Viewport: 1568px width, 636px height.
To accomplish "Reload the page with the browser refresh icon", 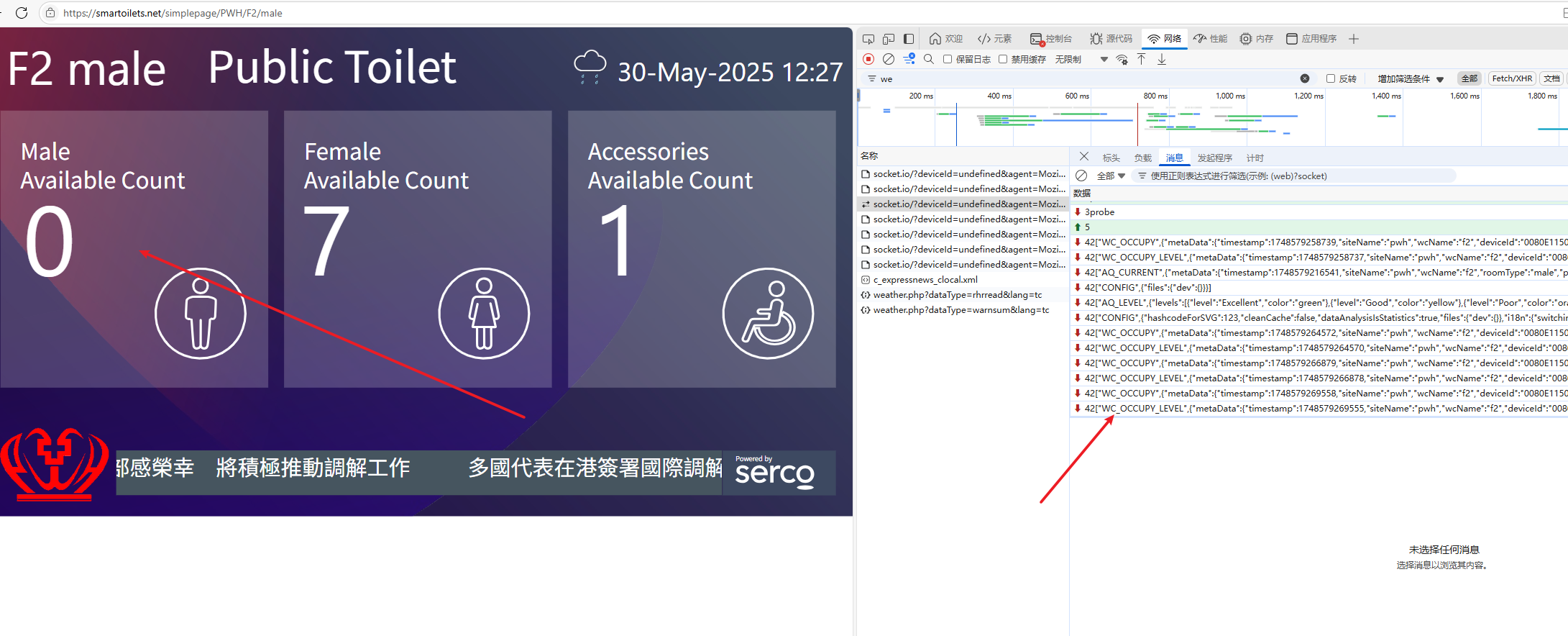I will coord(22,13).
